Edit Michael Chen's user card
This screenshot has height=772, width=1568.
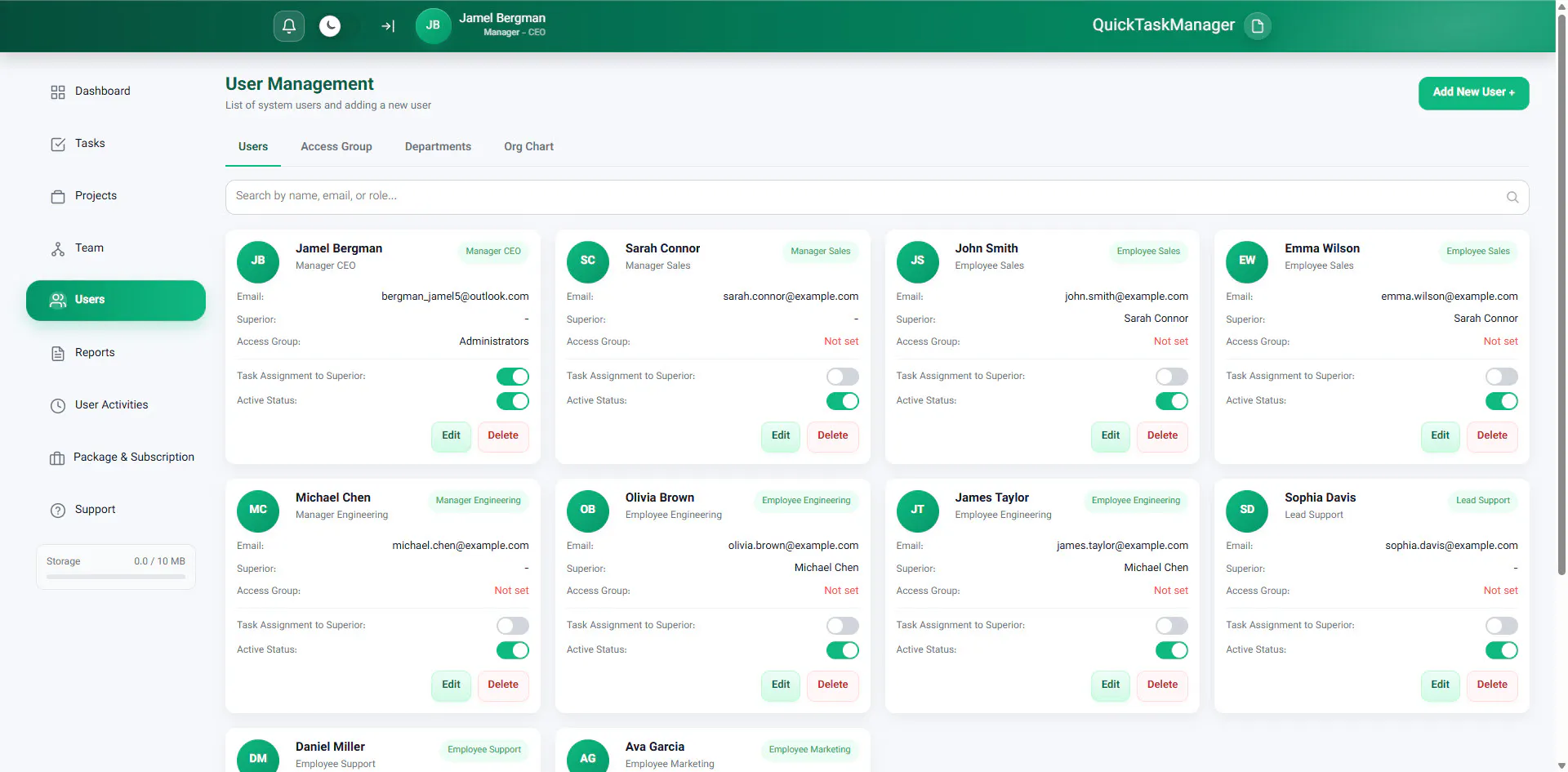coord(451,685)
